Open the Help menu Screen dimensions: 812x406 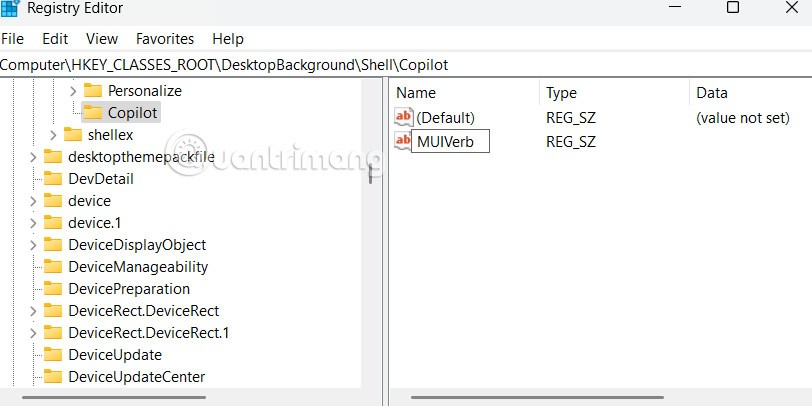(x=228, y=39)
